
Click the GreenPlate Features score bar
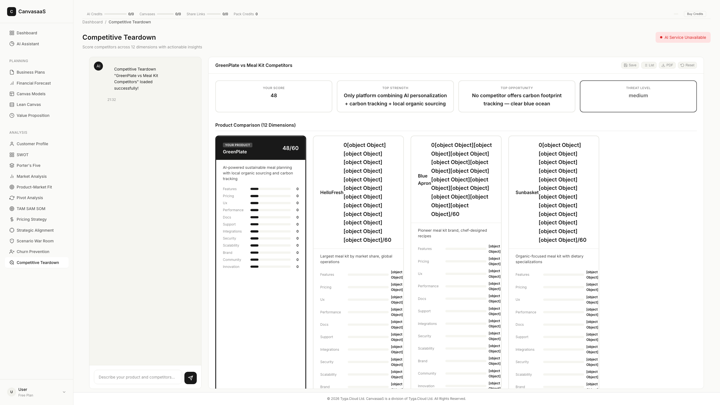[x=270, y=189]
